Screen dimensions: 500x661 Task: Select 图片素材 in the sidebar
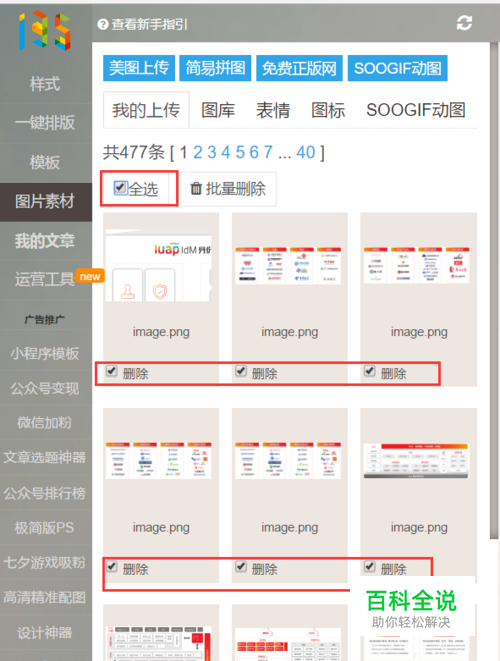(x=46, y=202)
